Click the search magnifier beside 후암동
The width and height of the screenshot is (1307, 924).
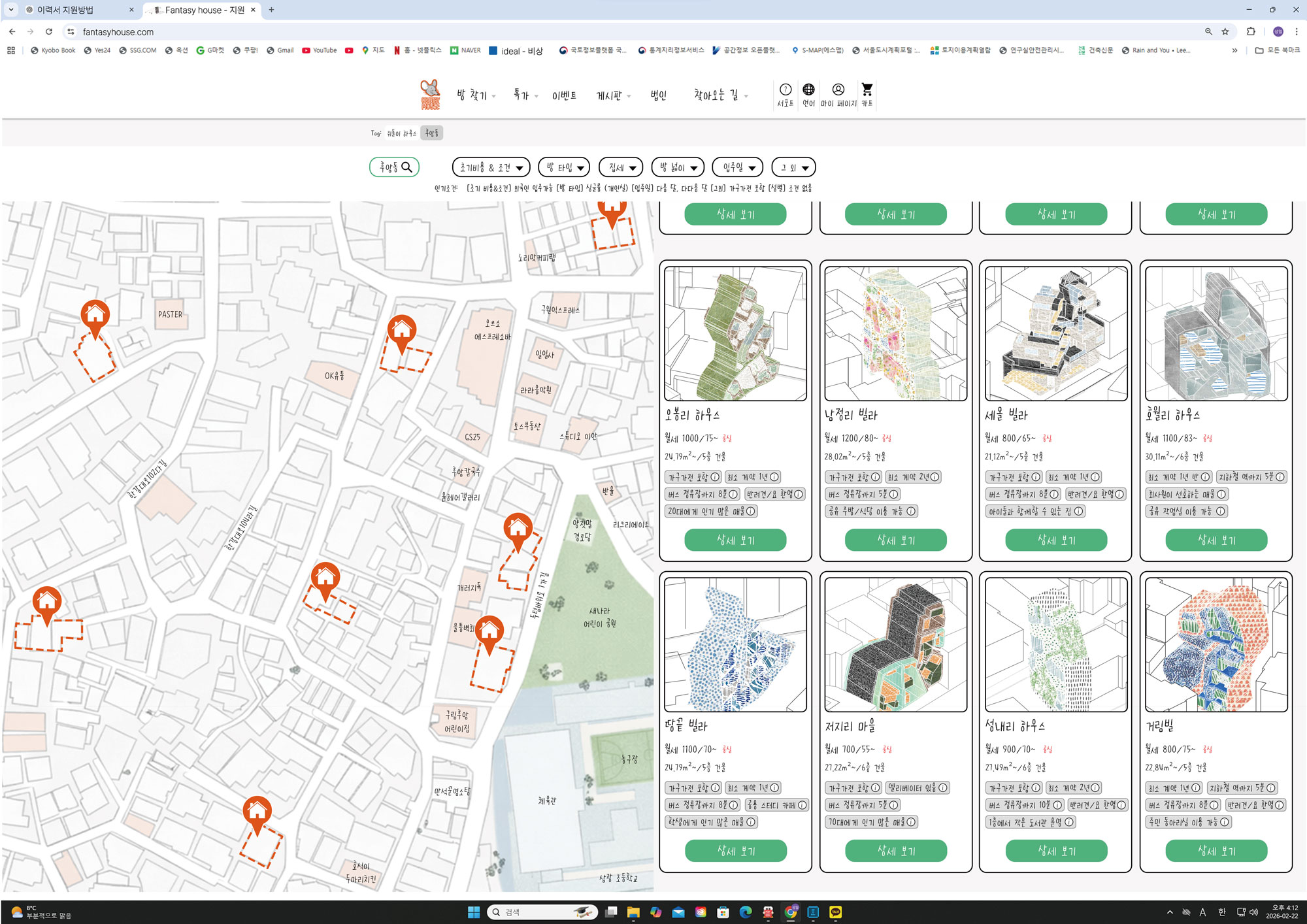pos(407,167)
